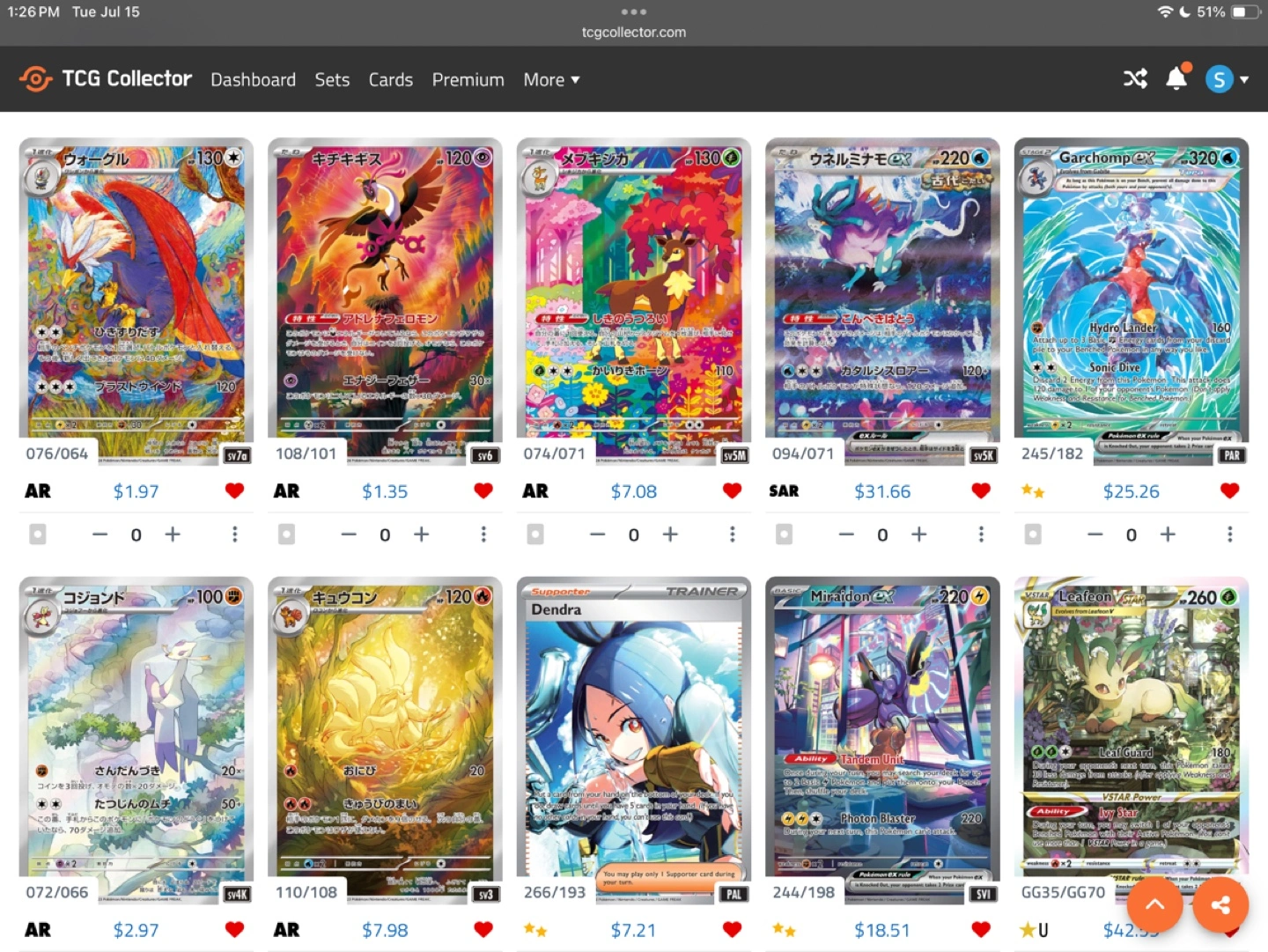
Task: Toggle the heart on the Dendra $7.21 card
Action: point(732,929)
